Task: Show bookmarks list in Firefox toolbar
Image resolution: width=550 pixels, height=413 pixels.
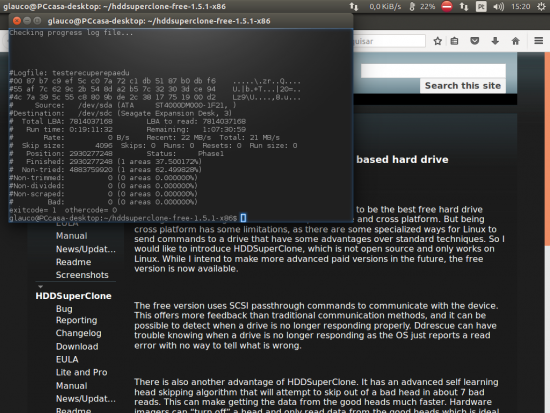Action: (x=454, y=41)
